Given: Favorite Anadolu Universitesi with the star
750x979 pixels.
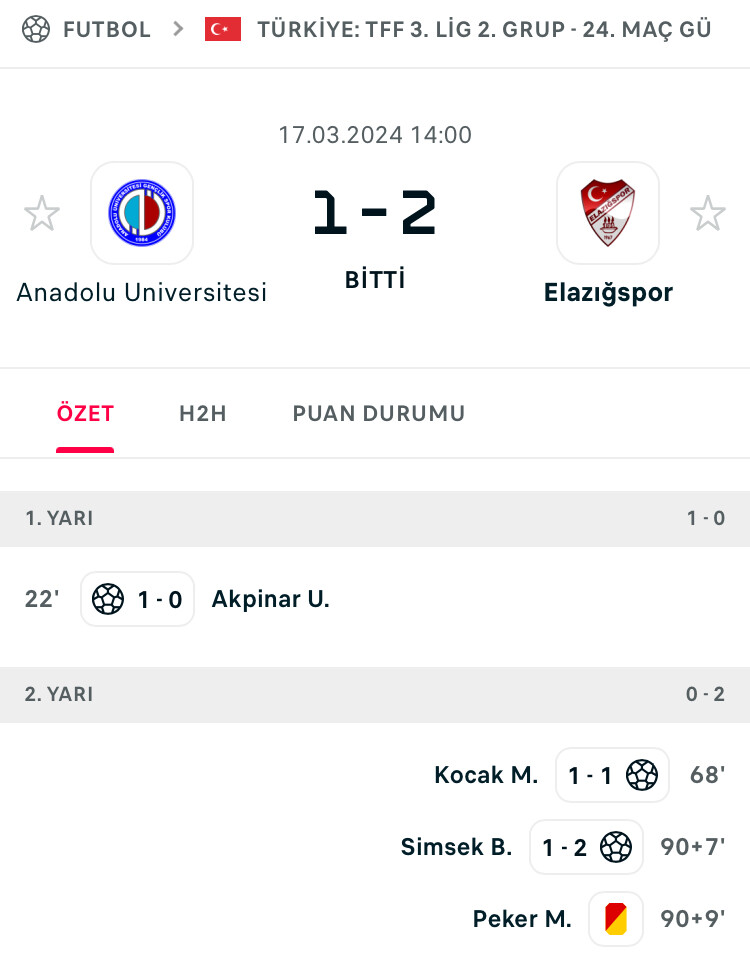Looking at the screenshot, I should (x=42, y=214).
